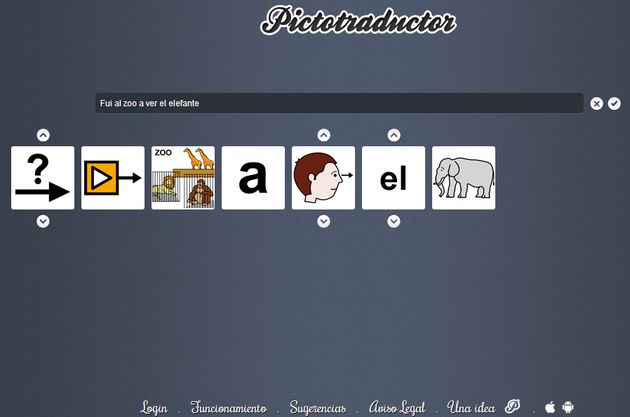Image resolution: width=630 pixels, height=417 pixels.
Task: Select the 'el' word pictogram
Action: click(x=393, y=178)
